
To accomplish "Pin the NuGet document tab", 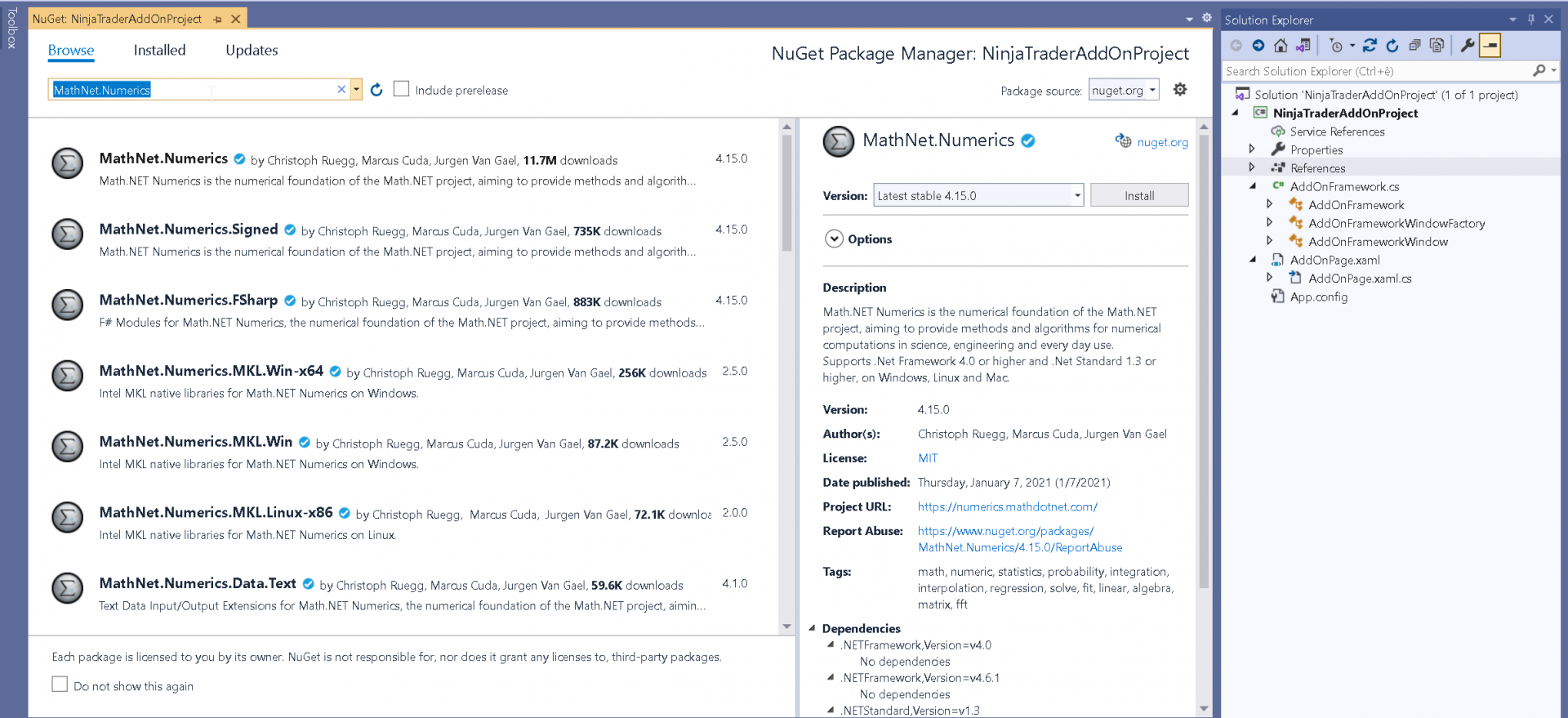I will tap(217, 19).
